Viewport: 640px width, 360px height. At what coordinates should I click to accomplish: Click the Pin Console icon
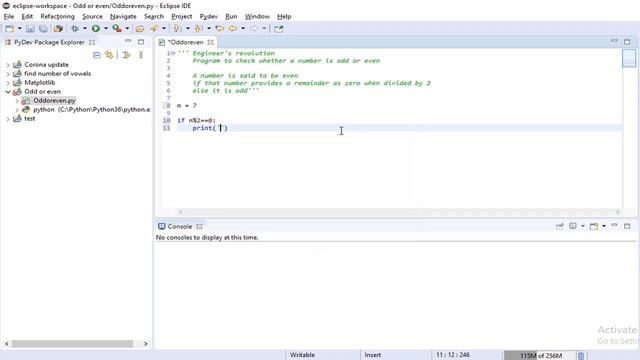[x=560, y=226]
